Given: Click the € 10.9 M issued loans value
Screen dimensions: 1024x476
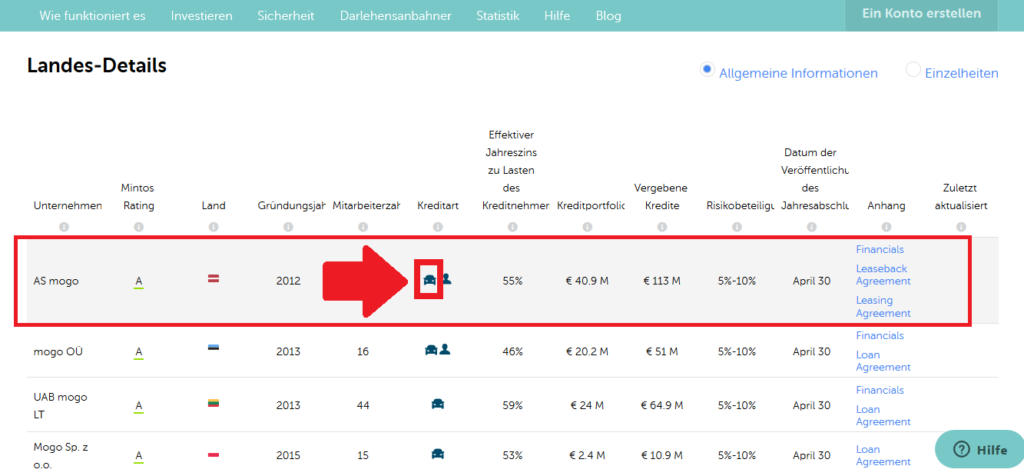Looking at the screenshot, I should point(662,455).
